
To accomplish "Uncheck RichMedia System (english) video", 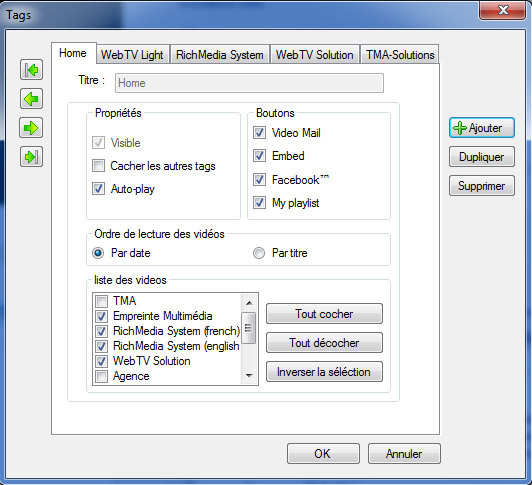I will click(x=101, y=346).
